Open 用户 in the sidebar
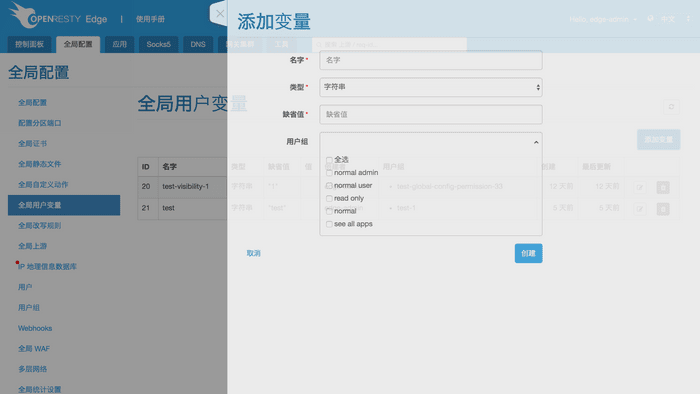 point(25,287)
